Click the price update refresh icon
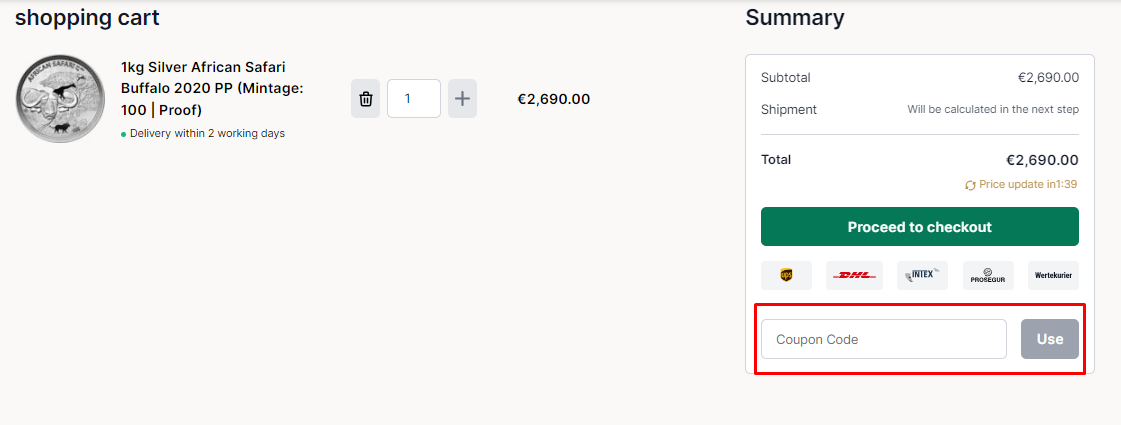The image size is (1121, 425). click(970, 185)
